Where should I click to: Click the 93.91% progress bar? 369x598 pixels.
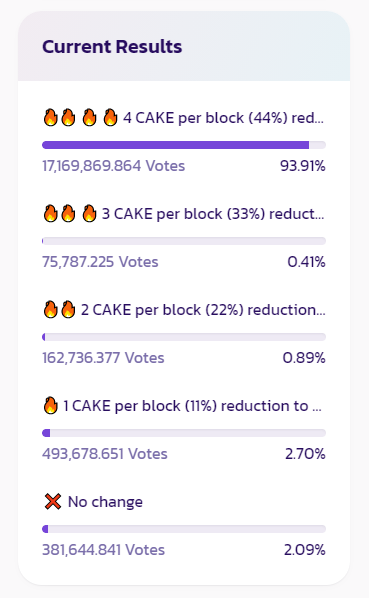[184, 145]
